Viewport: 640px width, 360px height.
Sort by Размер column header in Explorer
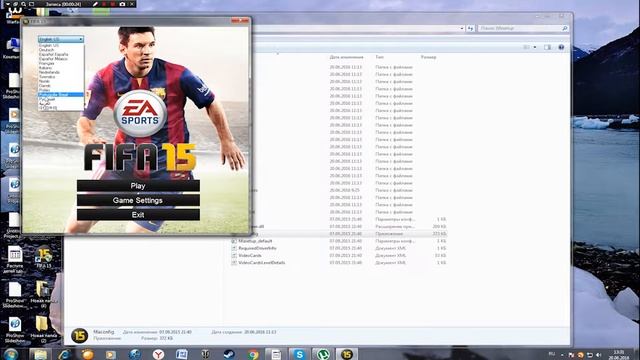428,57
